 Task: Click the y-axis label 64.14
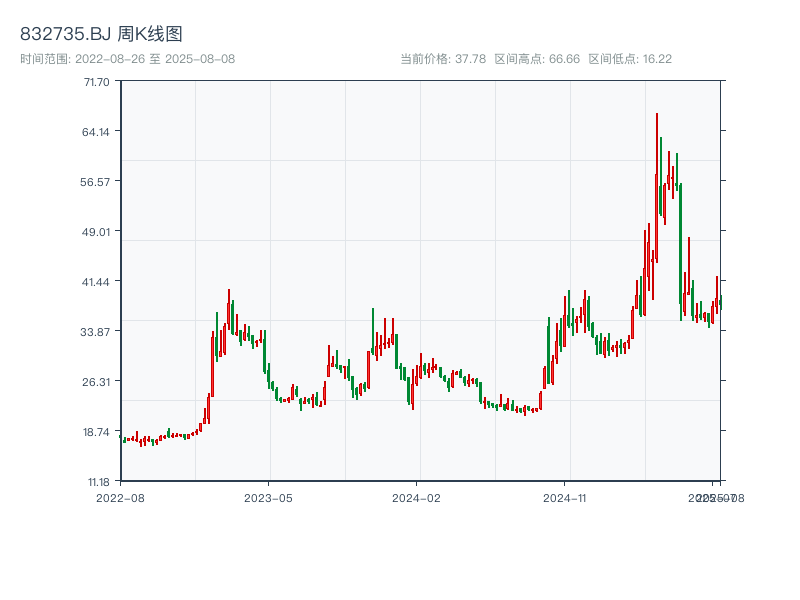tap(96, 132)
